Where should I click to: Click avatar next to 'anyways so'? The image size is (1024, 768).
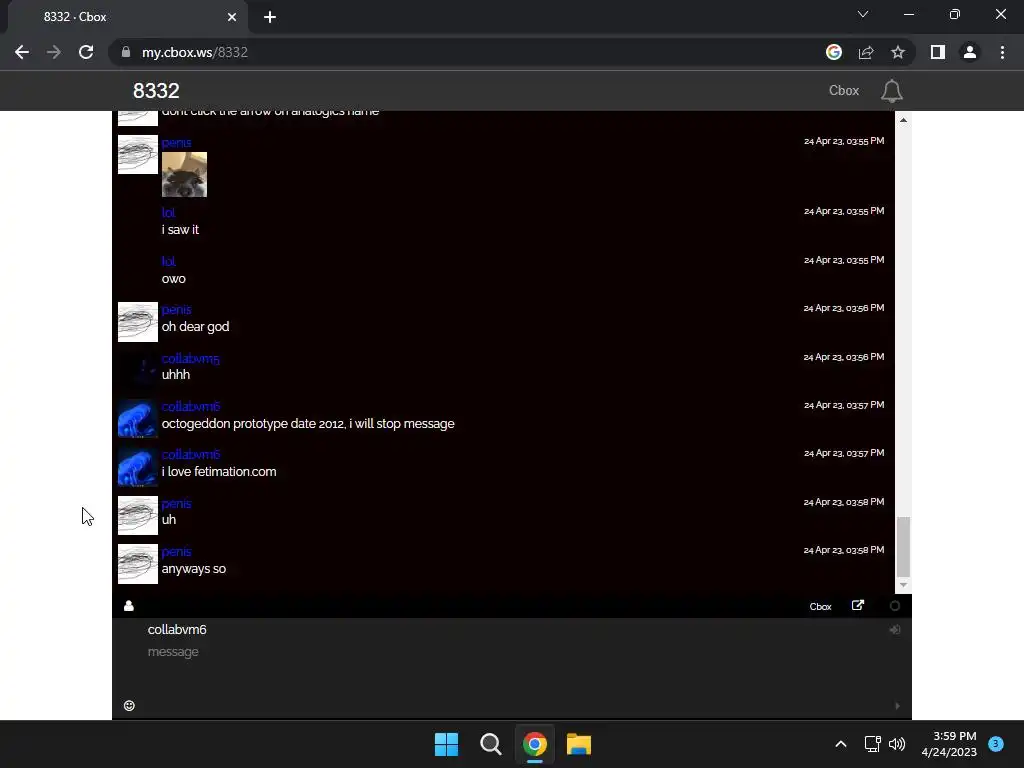coord(138,564)
